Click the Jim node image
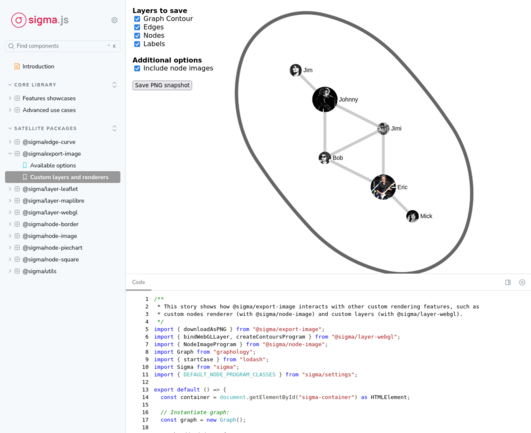 pyautogui.click(x=296, y=70)
